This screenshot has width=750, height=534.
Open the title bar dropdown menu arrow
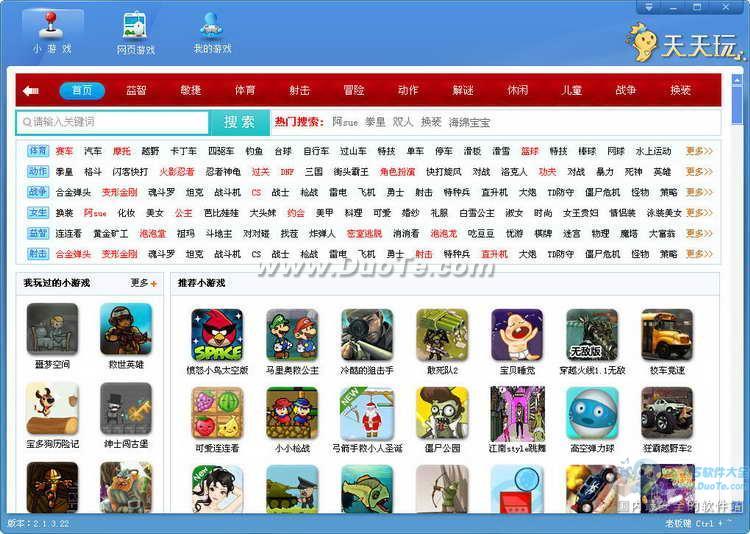(649, 7)
